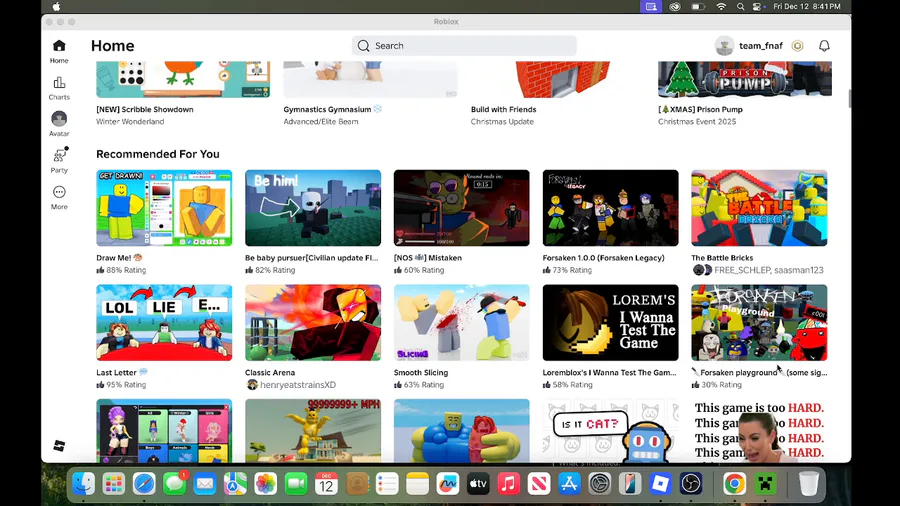
Task: Open Reminders from the Dock
Action: point(387,484)
